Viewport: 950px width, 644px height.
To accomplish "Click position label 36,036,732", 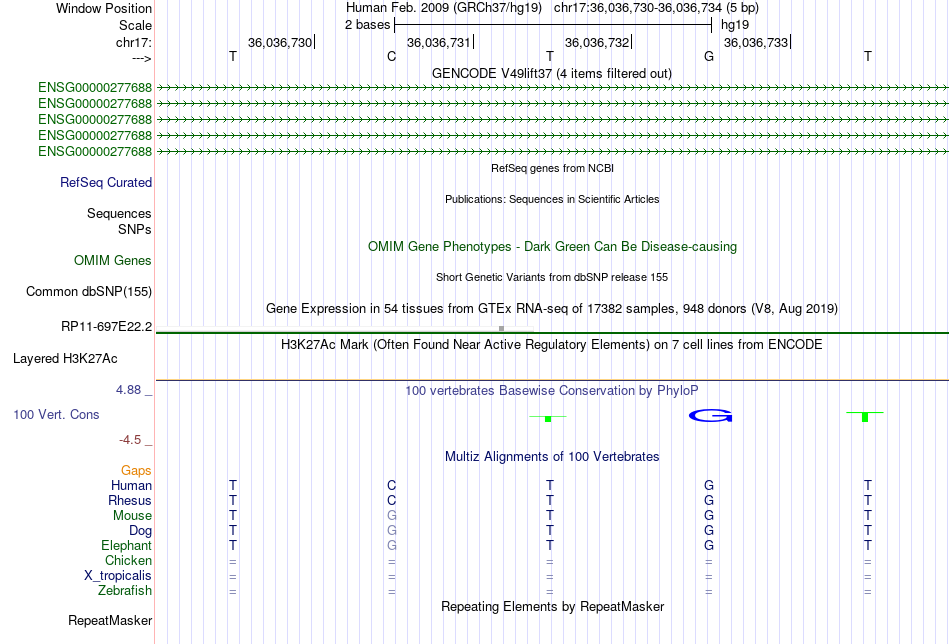I will [597, 42].
